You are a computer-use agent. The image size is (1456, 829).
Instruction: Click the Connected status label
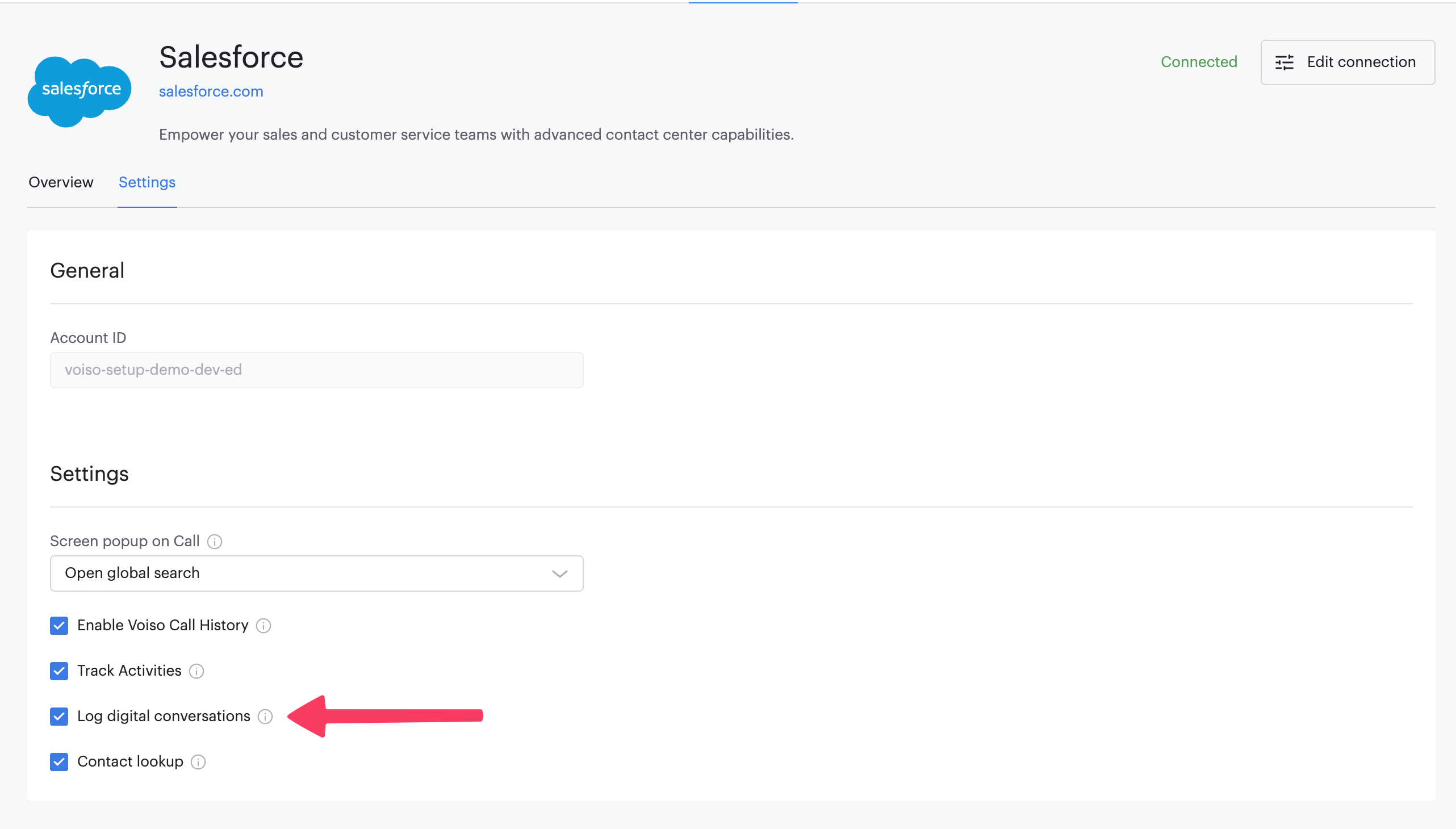click(1199, 62)
